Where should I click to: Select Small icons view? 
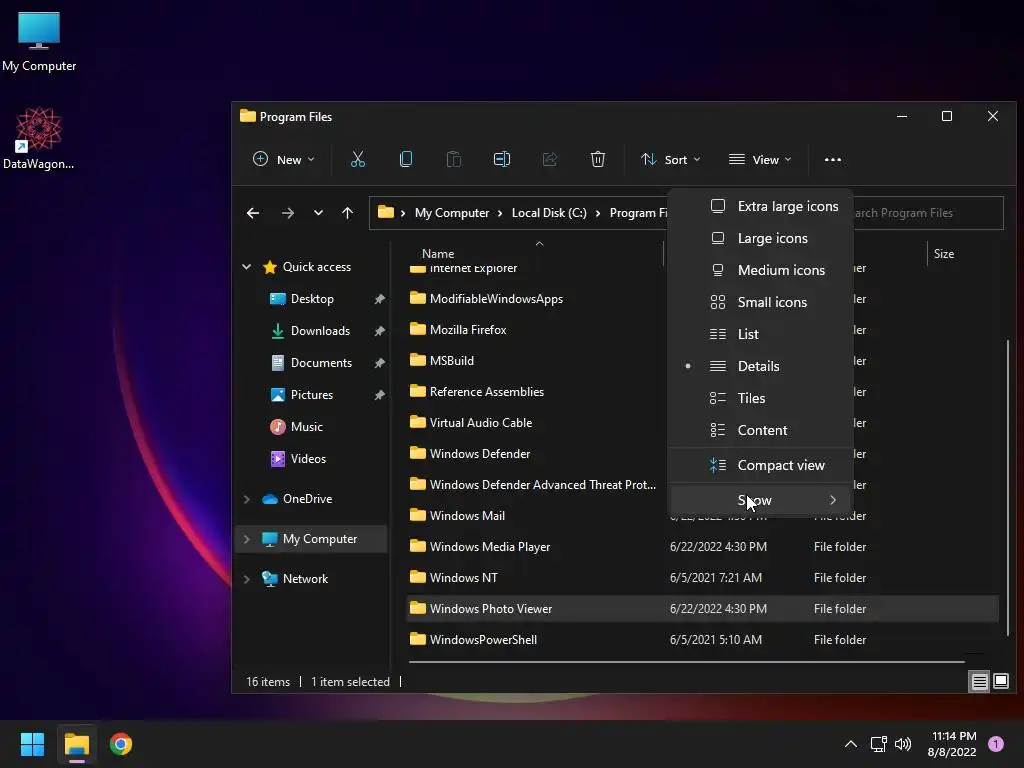coord(761,302)
